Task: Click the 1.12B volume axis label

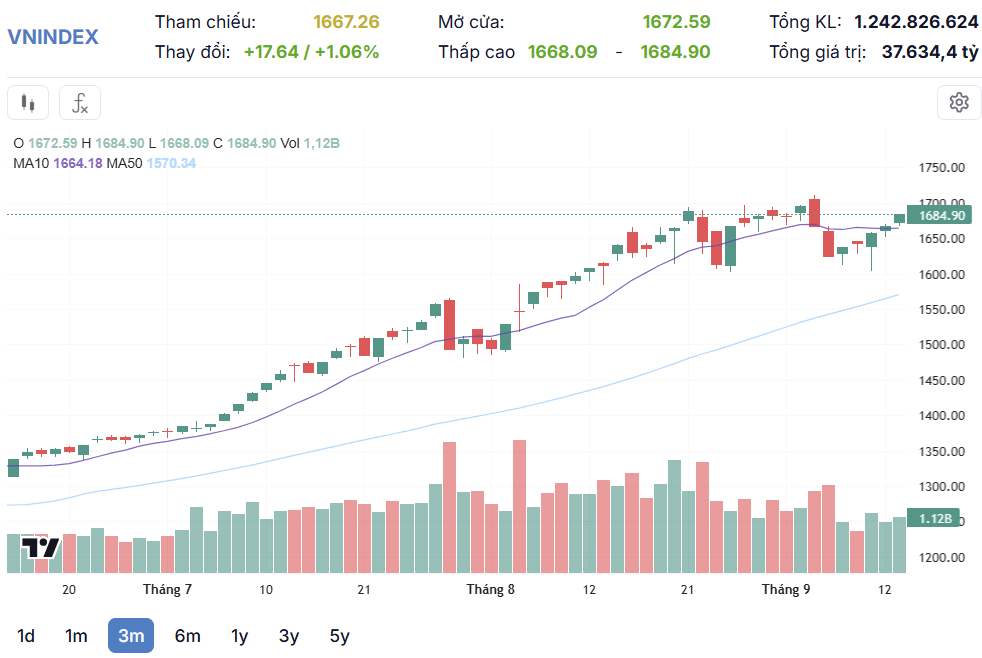Action: (x=934, y=518)
